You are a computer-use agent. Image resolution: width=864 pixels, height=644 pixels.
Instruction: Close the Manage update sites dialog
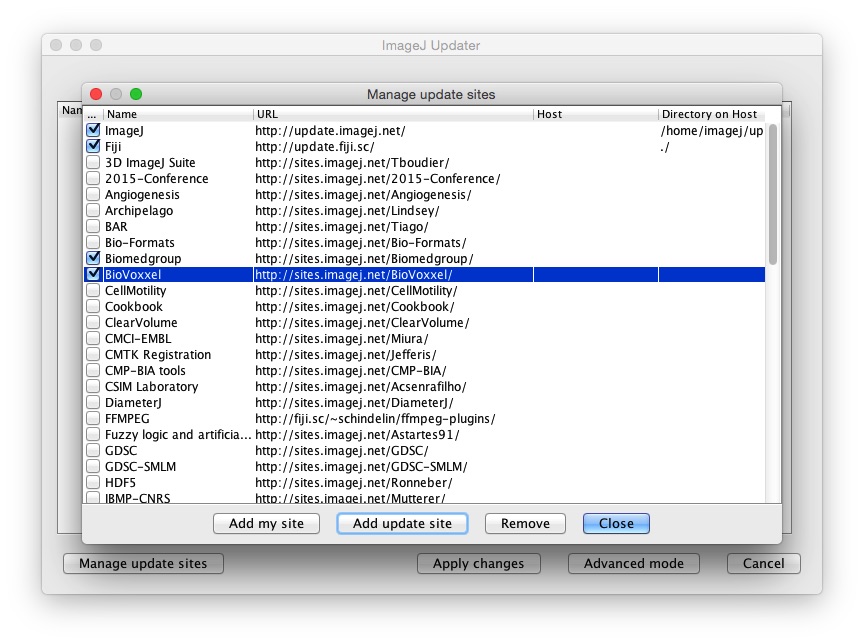pos(616,523)
